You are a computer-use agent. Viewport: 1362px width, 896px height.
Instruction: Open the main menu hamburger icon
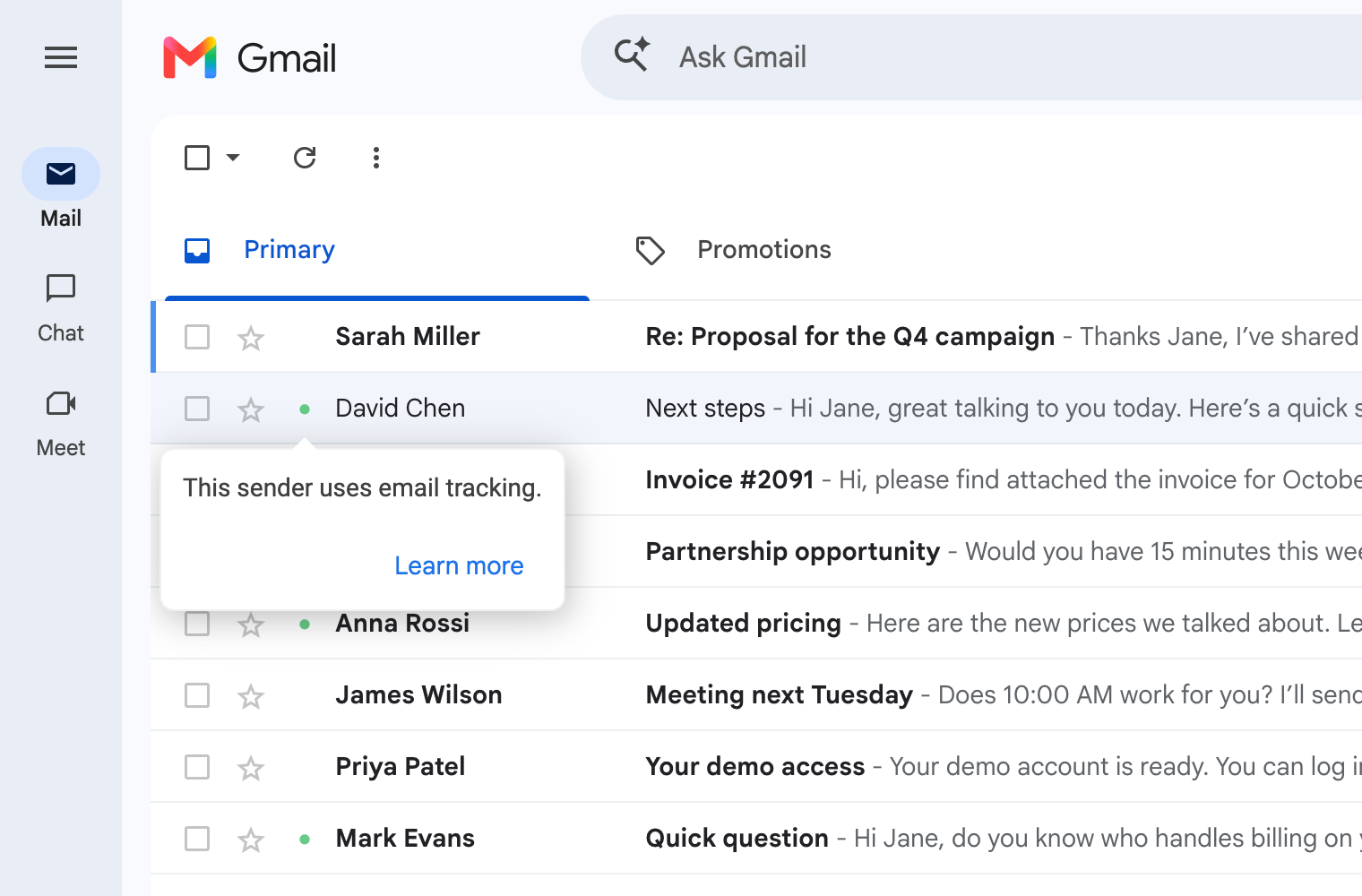pyautogui.click(x=61, y=58)
